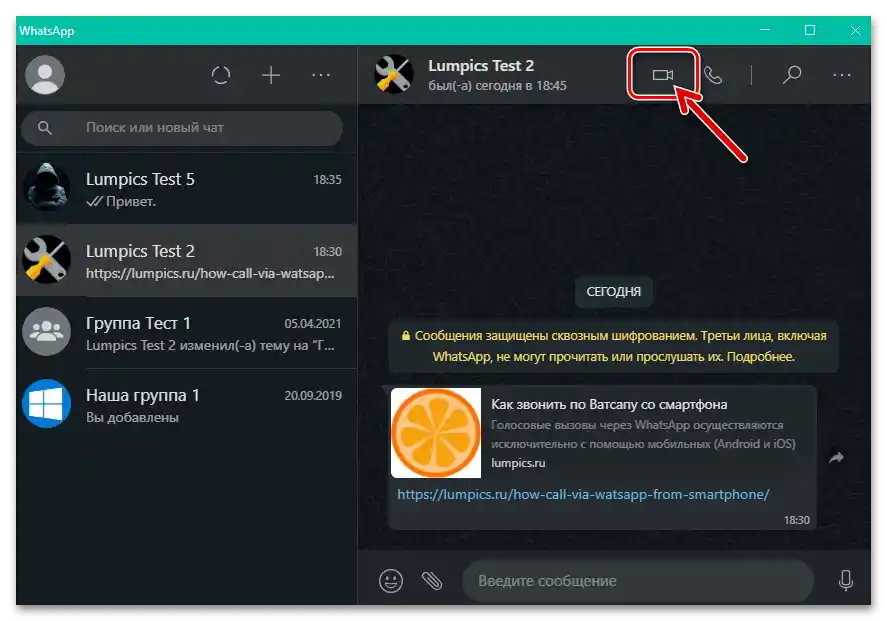Image resolution: width=887 pixels, height=621 pixels.
Task: Click the status update circle icon
Action: click(x=220, y=74)
